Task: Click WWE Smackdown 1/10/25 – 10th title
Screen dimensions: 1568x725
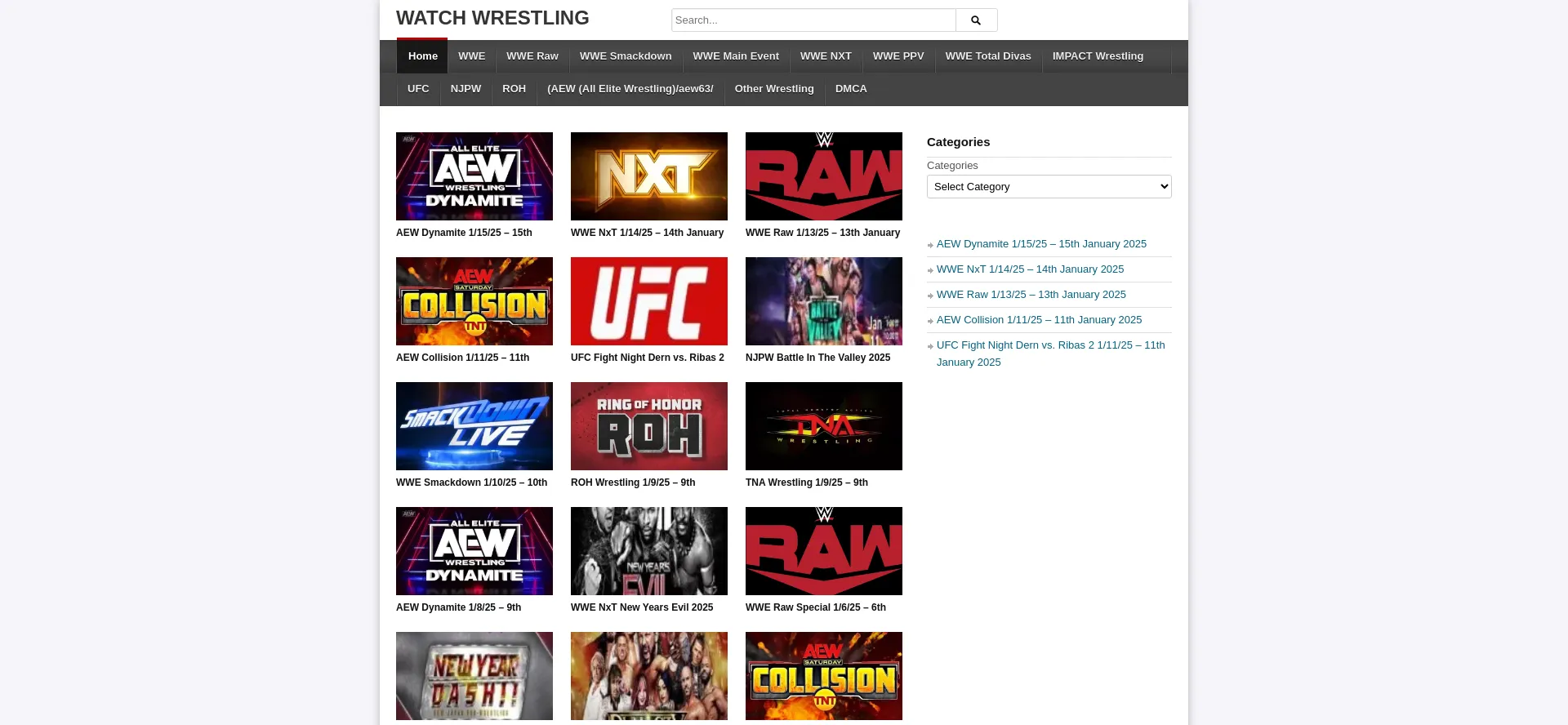Action: coord(471,483)
